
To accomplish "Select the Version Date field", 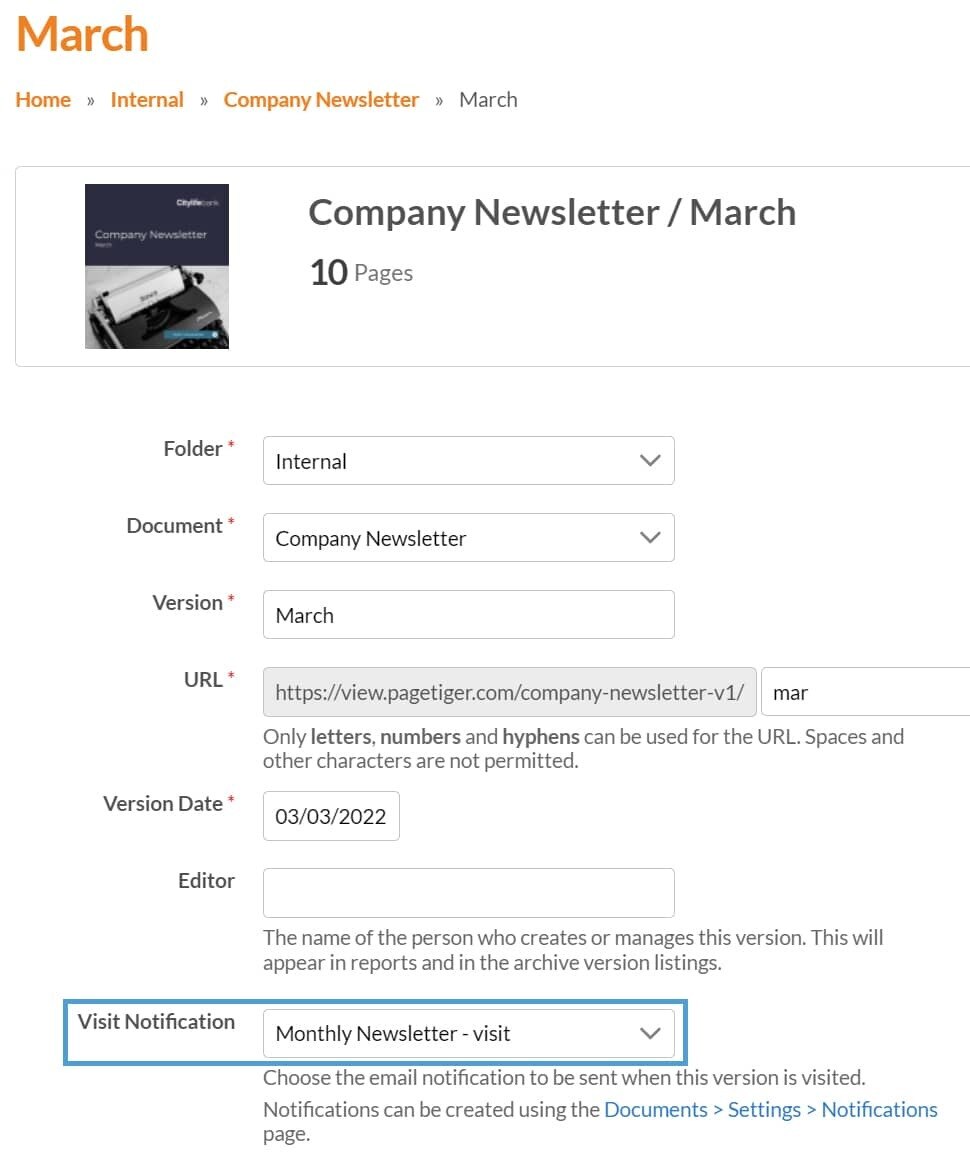I will coord(331,816).
